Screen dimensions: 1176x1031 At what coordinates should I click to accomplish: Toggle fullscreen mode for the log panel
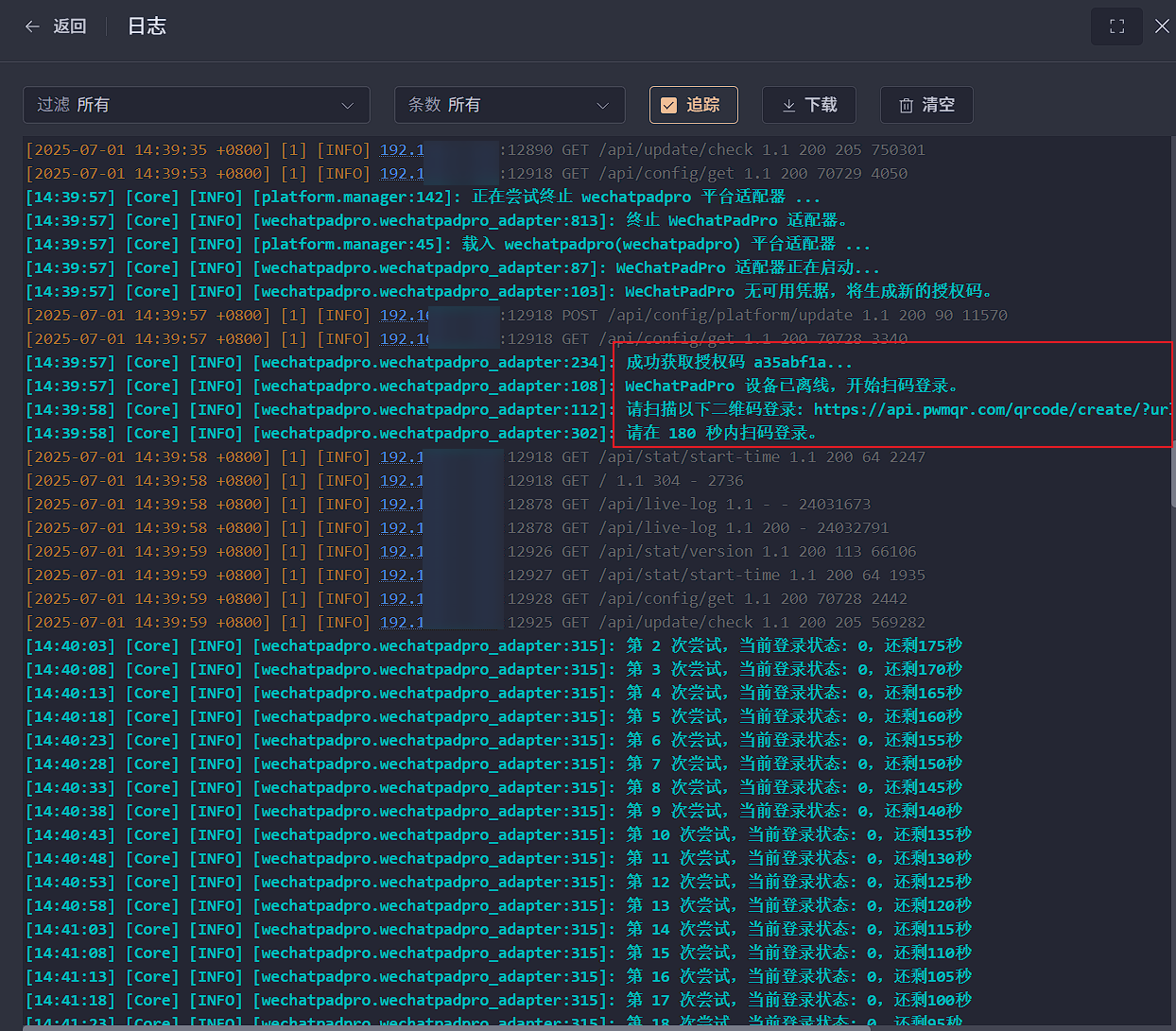pos(1116,26)
